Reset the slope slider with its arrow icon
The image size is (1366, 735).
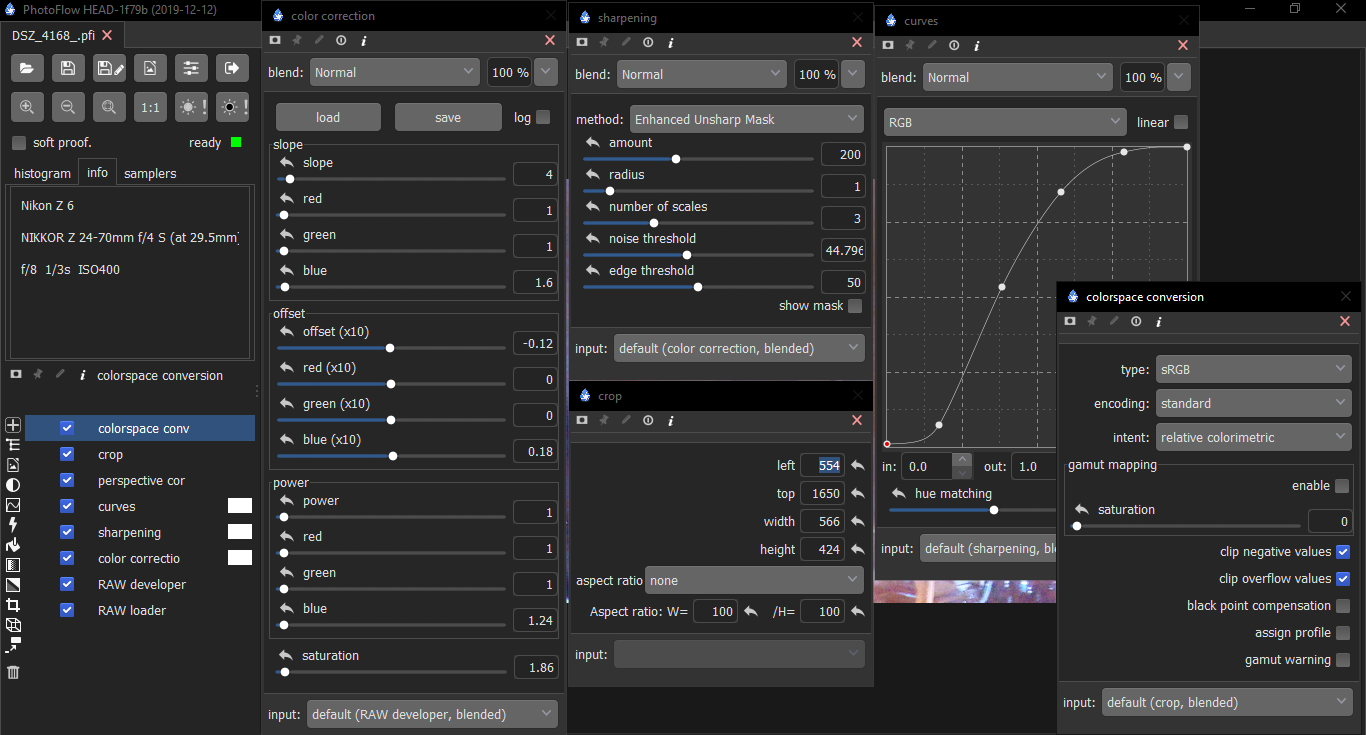coord(287,163)
